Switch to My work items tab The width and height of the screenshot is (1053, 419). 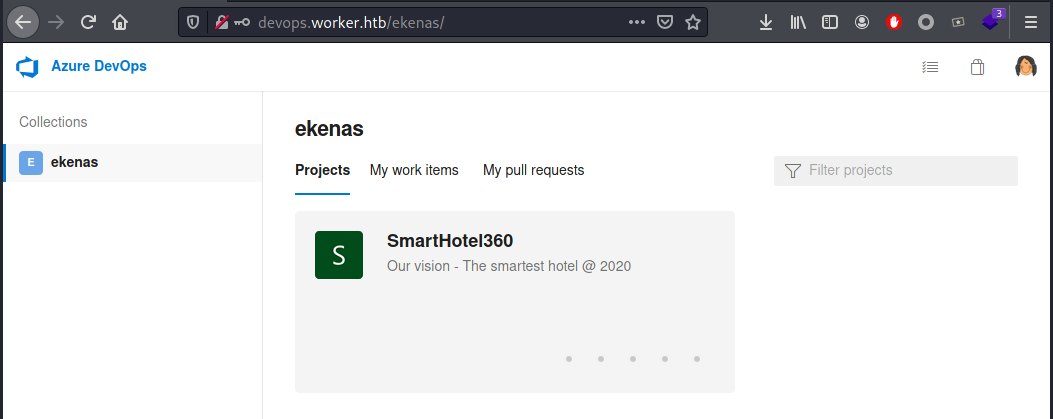[x=414, y=171]
